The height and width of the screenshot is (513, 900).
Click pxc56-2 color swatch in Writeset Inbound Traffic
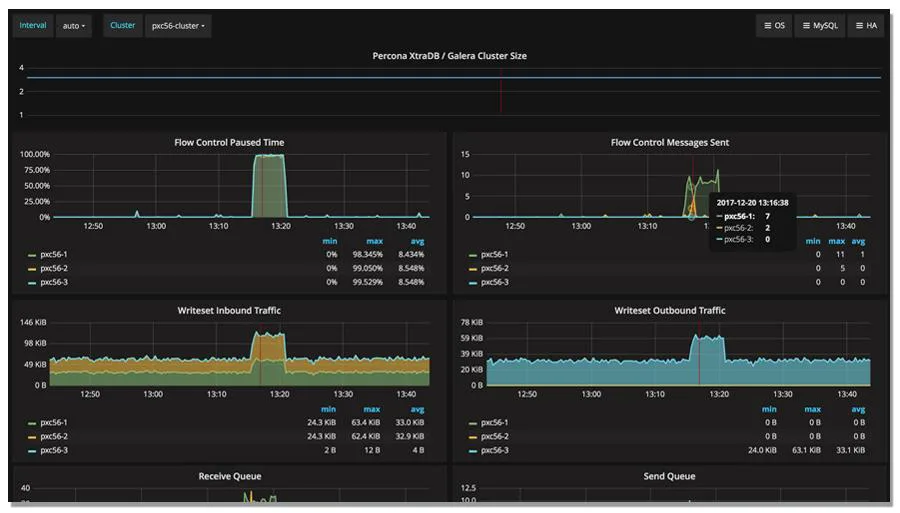tap(32, 437)
